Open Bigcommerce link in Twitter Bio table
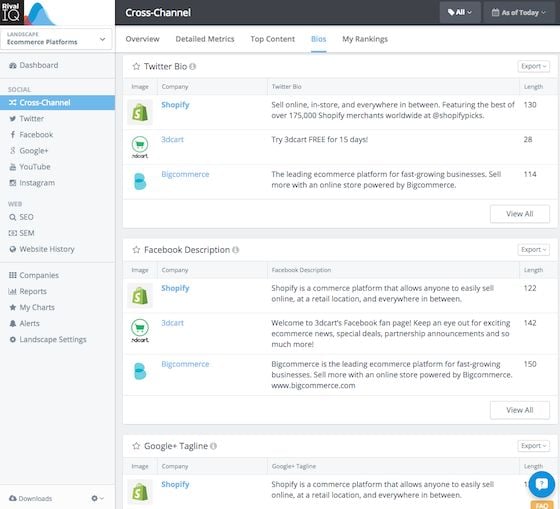This screenshot has width=560, height=509. click(185, 174)
